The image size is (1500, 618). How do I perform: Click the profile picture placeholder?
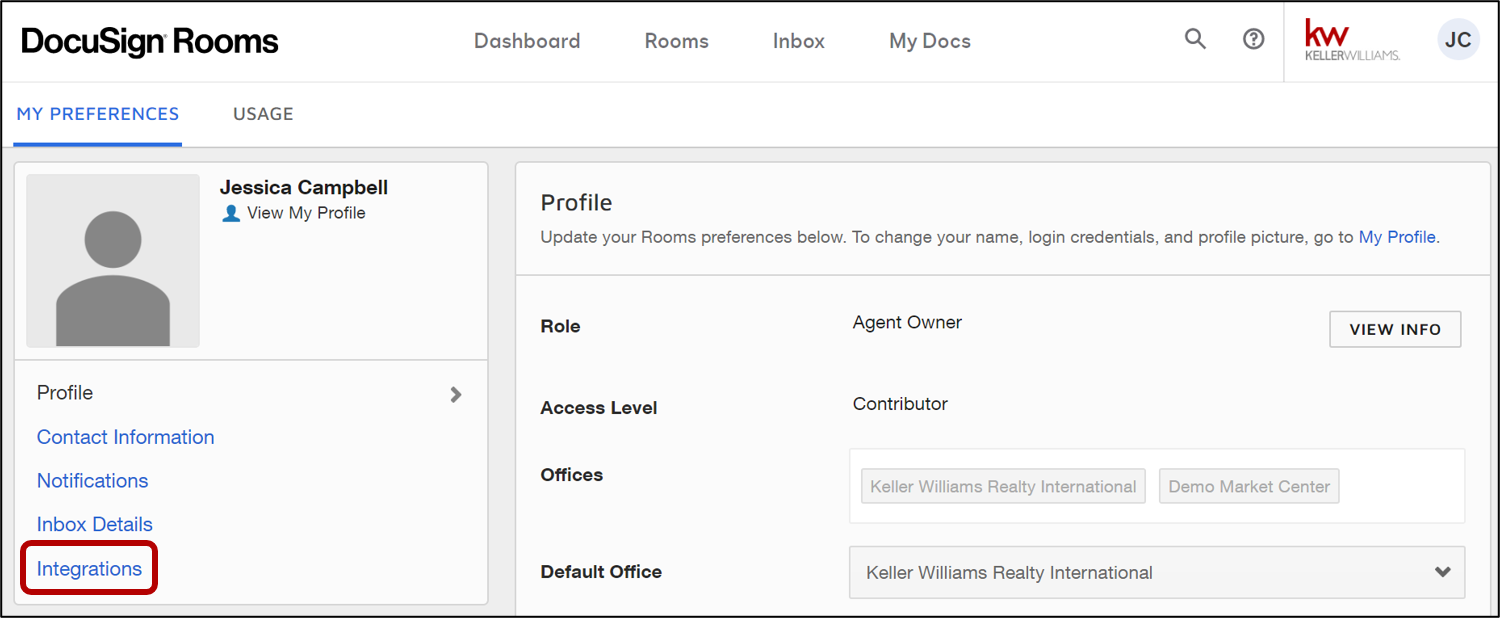point(113,261)
